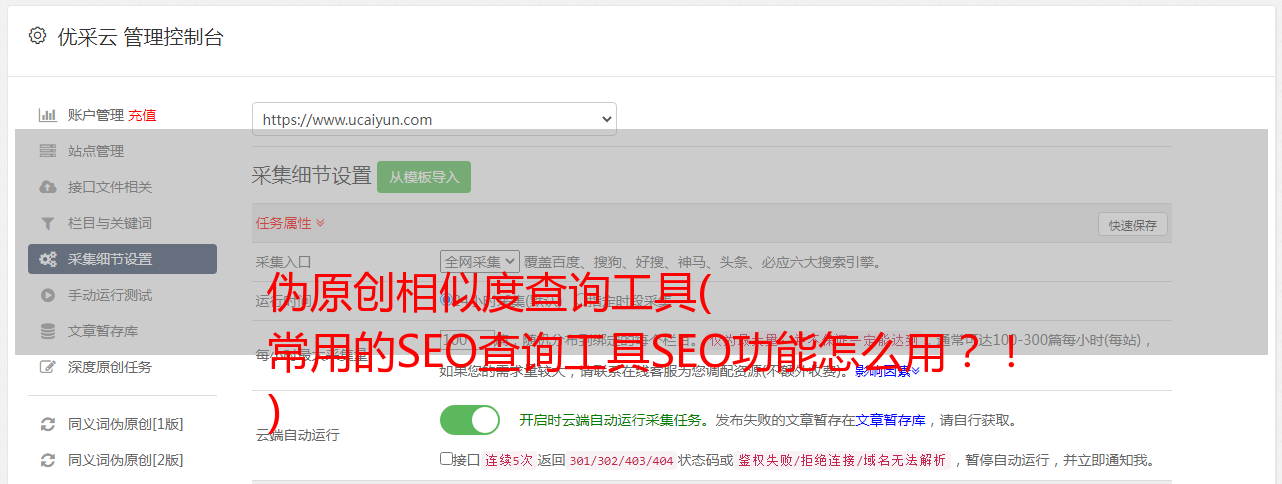Viewport: 1282px width, 484px height.
Task: Click the 采集细节设置 heading
Action: point(312,176)
